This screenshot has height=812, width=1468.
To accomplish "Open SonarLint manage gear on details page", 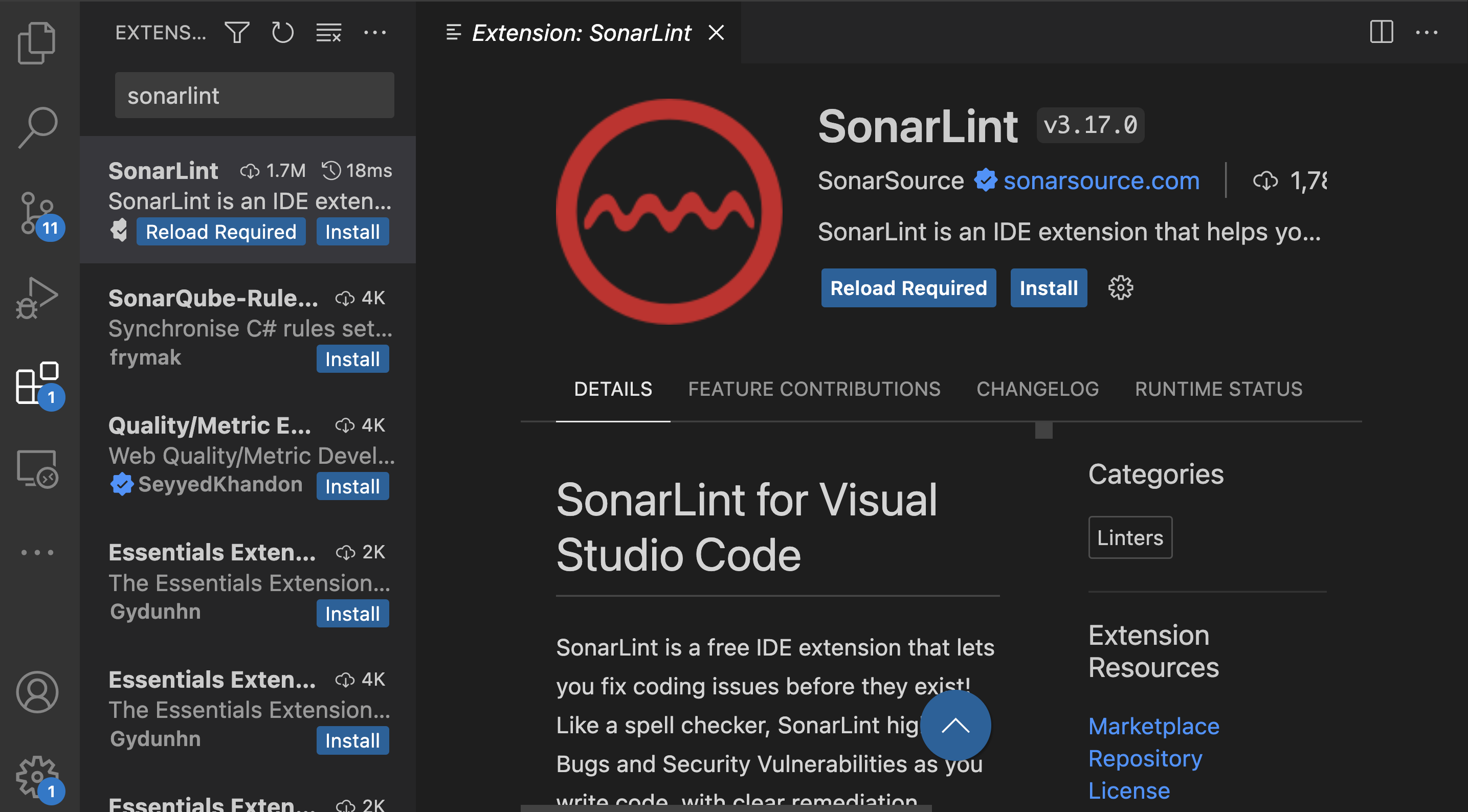I will [1120, 288].
